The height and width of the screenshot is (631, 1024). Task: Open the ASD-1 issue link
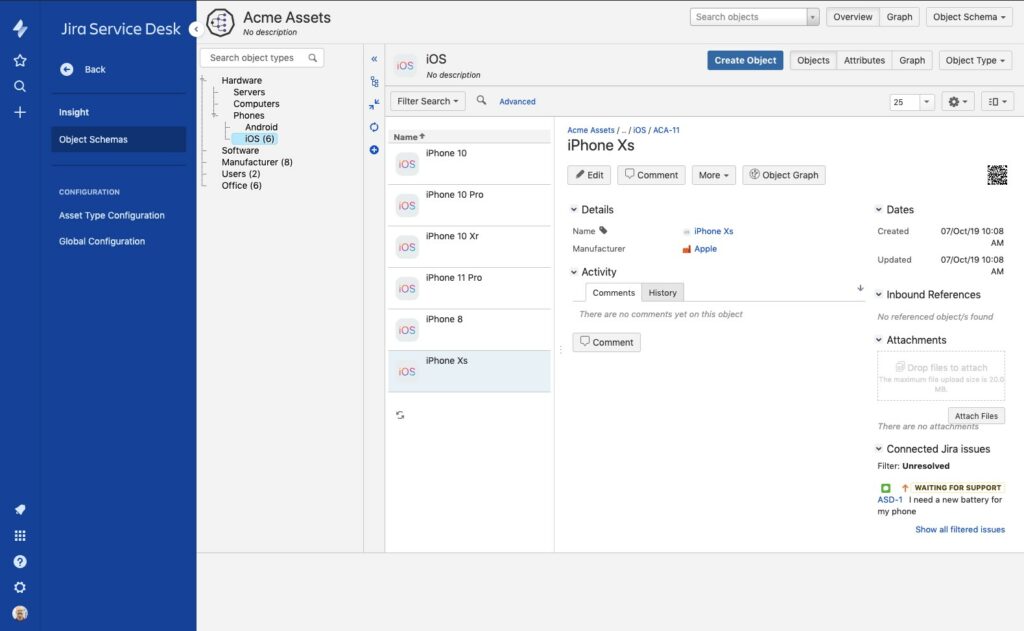point(890,500)
